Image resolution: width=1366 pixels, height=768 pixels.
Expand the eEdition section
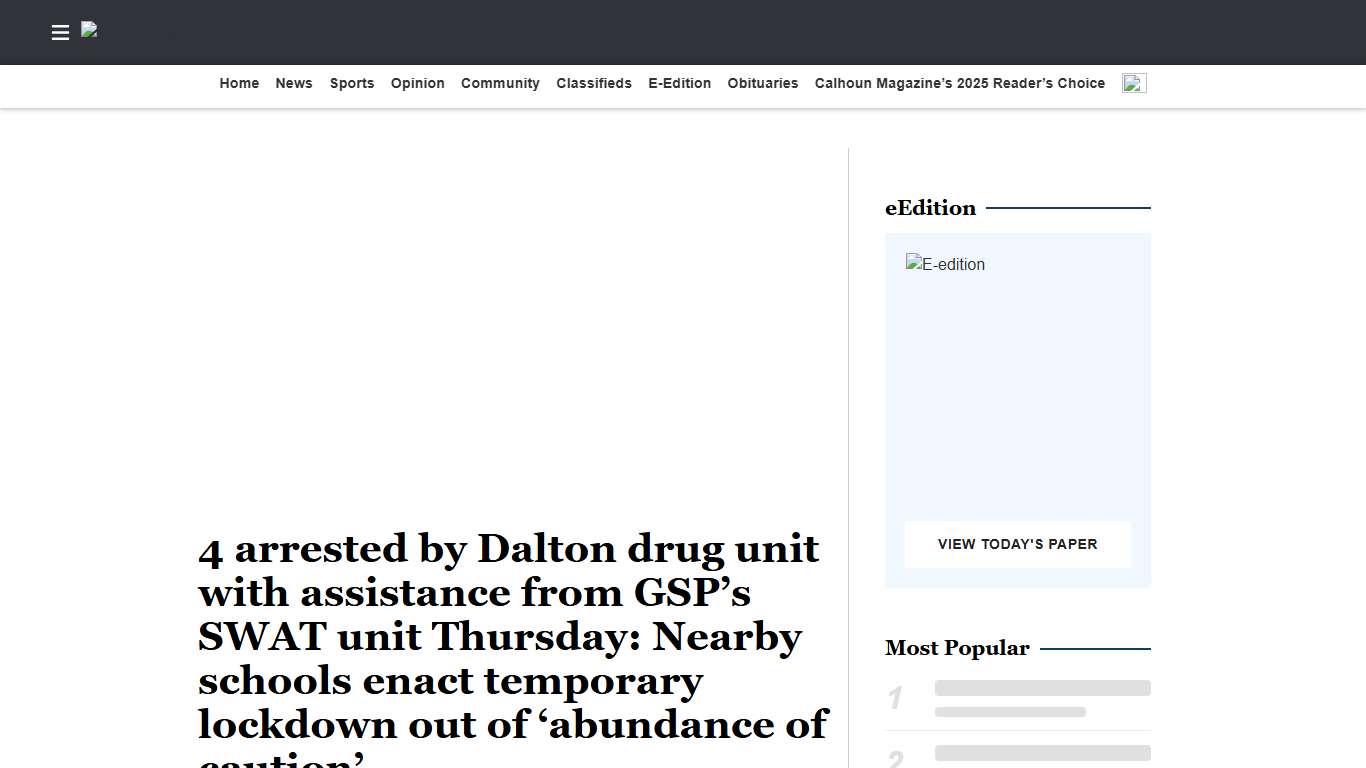pos(930,208)
